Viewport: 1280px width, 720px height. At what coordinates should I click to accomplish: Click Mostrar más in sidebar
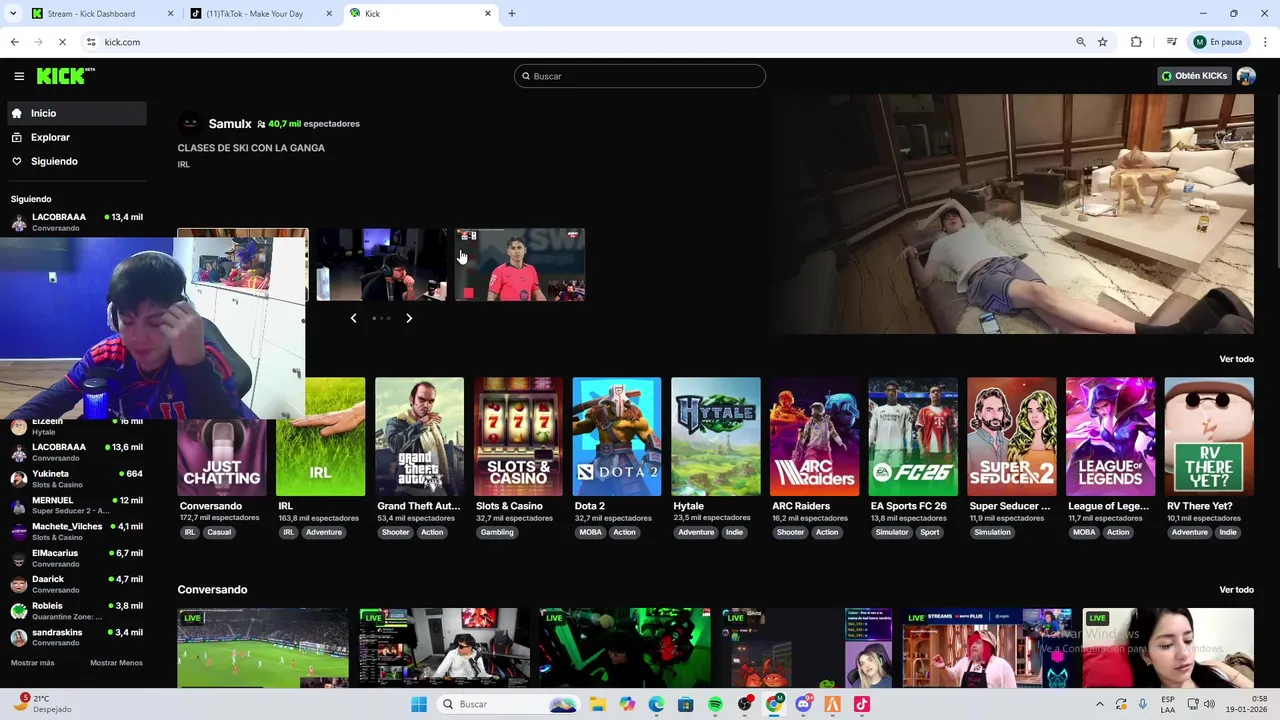pos(33,663)
